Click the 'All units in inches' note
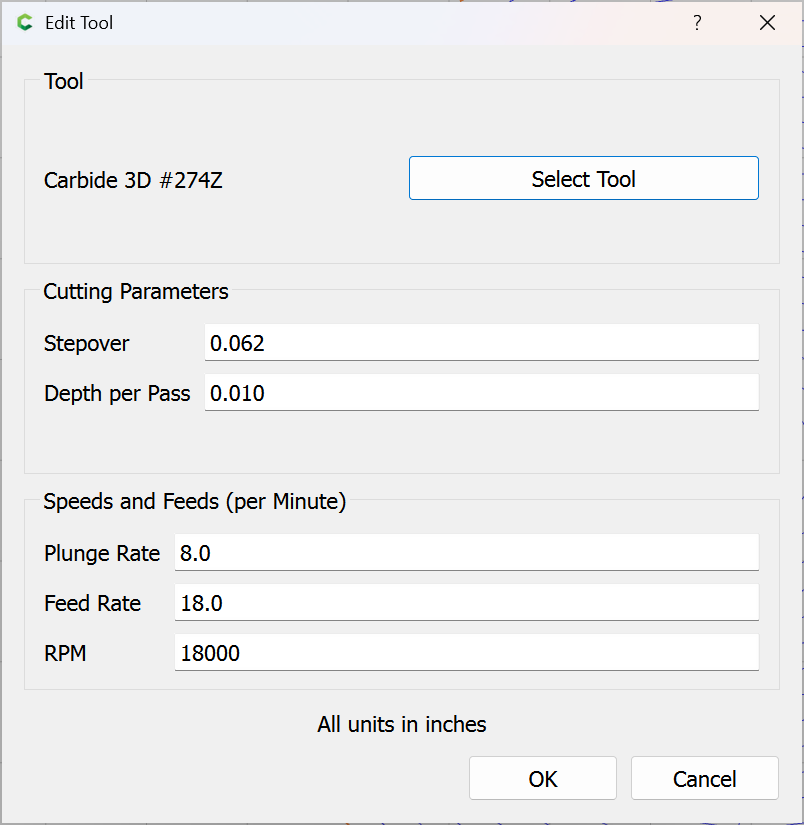Screen dimensions: 804x825 402,724
